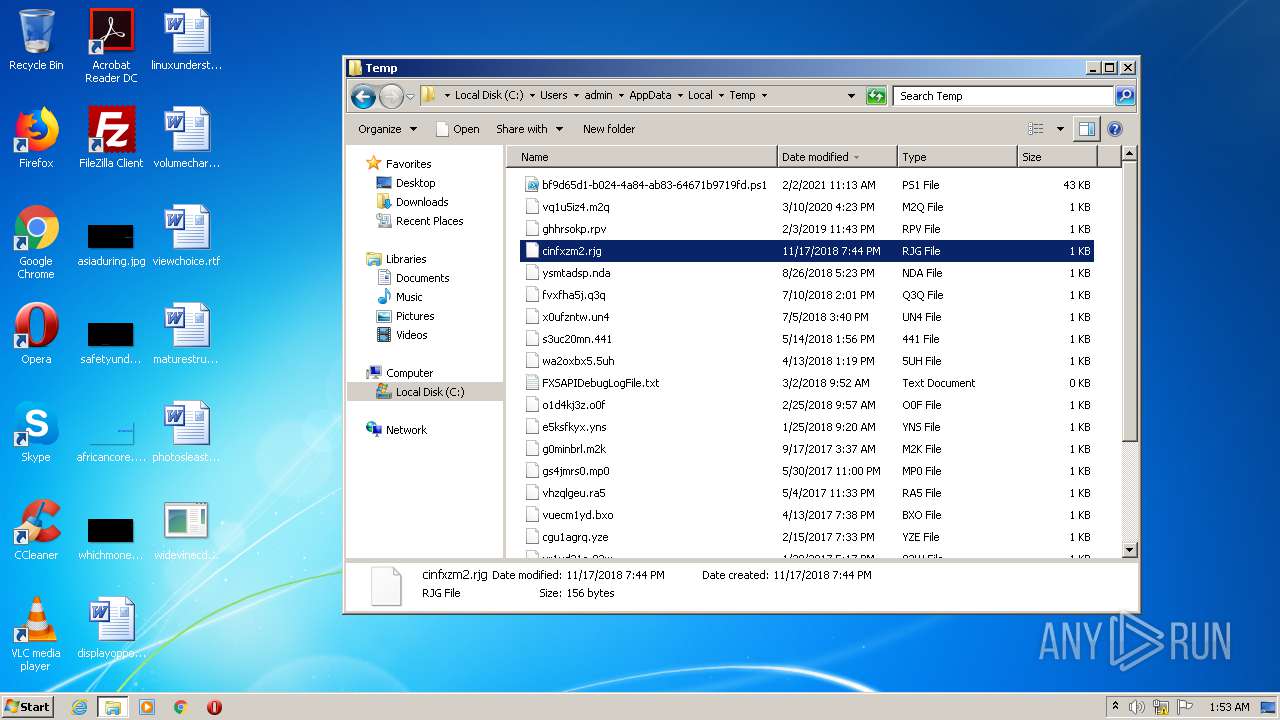
Task: Click the file list scroll down arrow
Action: click(1129, 550)
